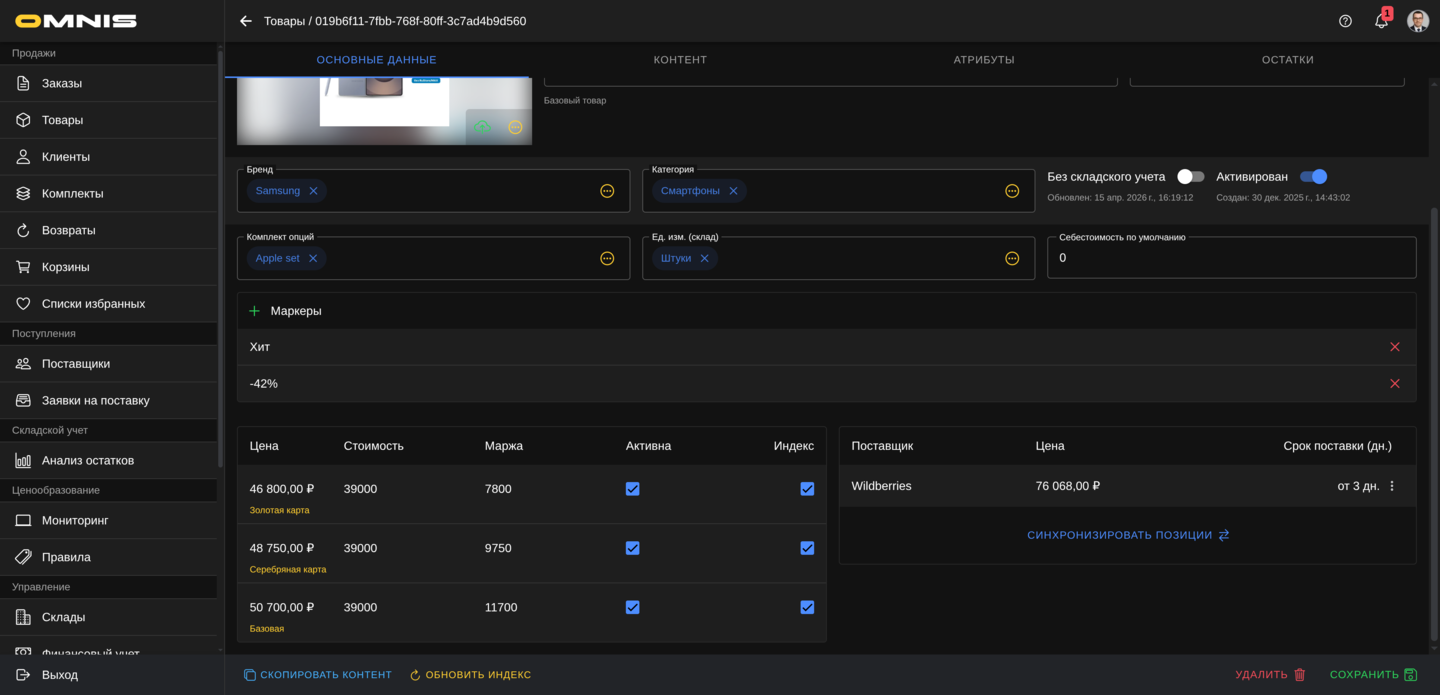Click the Себестоимость по умолчанию field
The height and width of the screenshot is (695, 1440).
click(x=1230, y=258)
